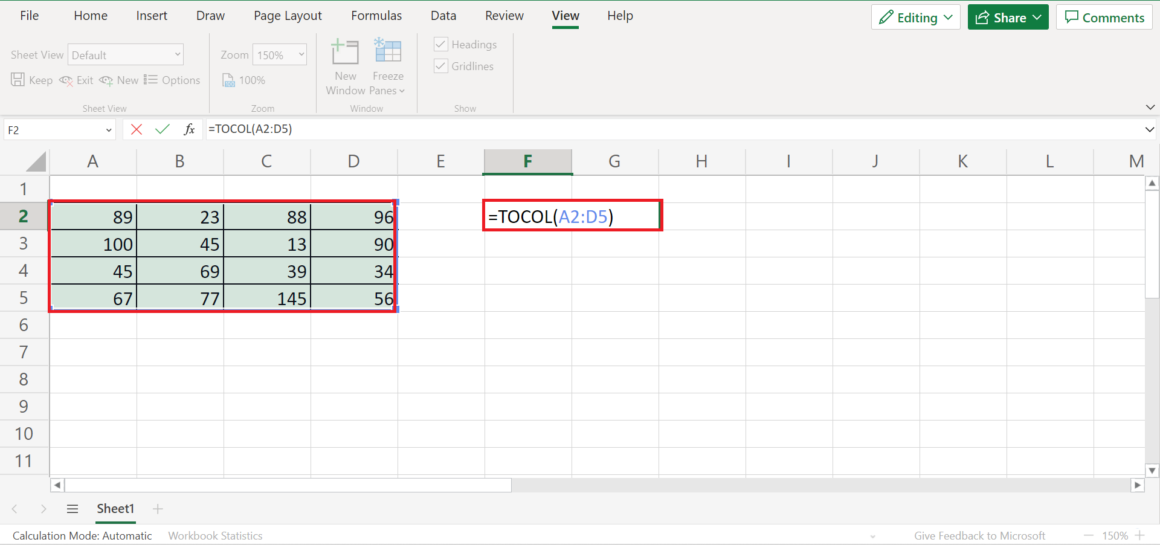Open the Editing mode dropdown
Viewport: 1160px width, 545px height.
point(915,17)
